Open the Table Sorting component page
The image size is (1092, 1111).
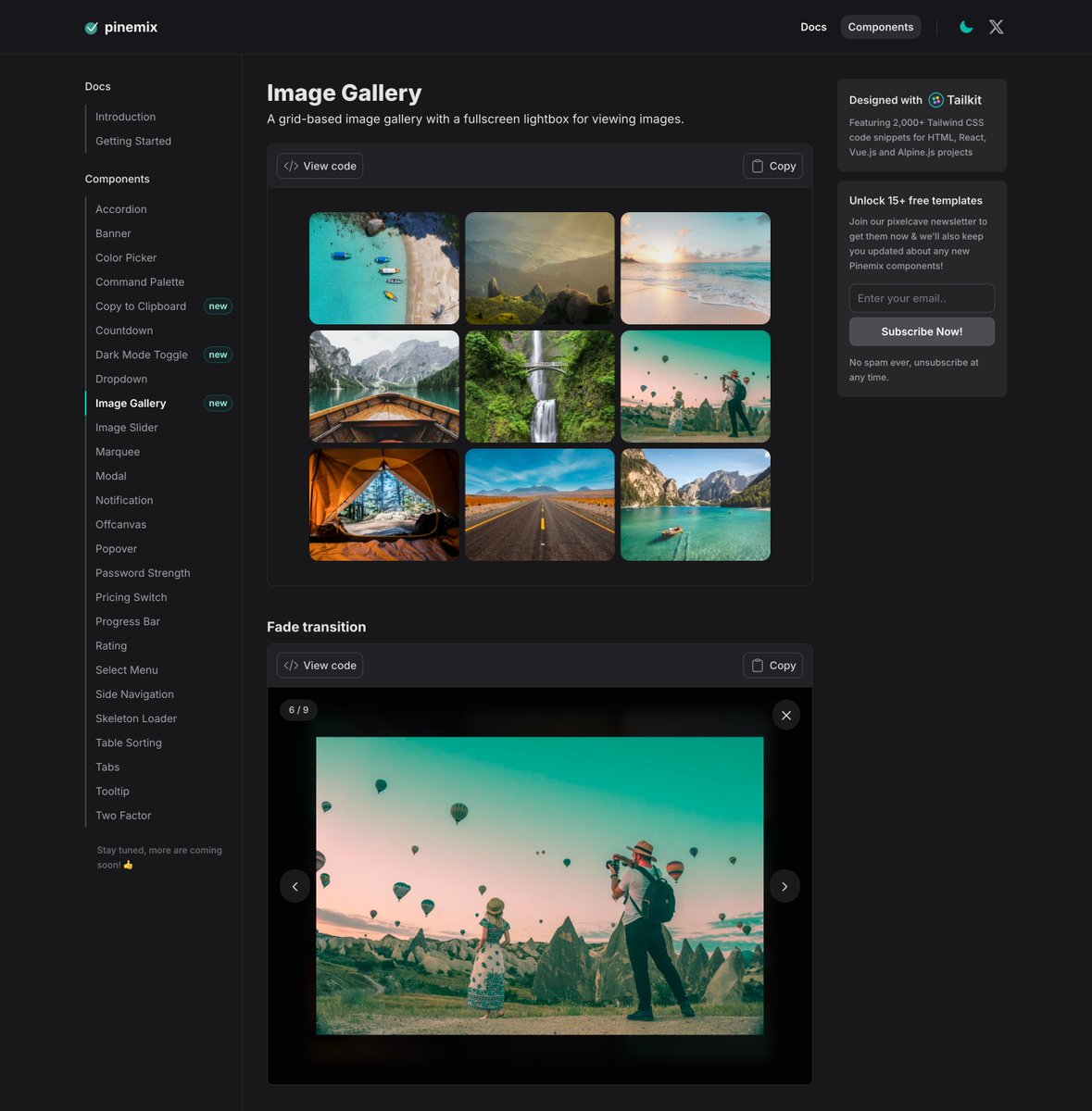coord(129,743)
